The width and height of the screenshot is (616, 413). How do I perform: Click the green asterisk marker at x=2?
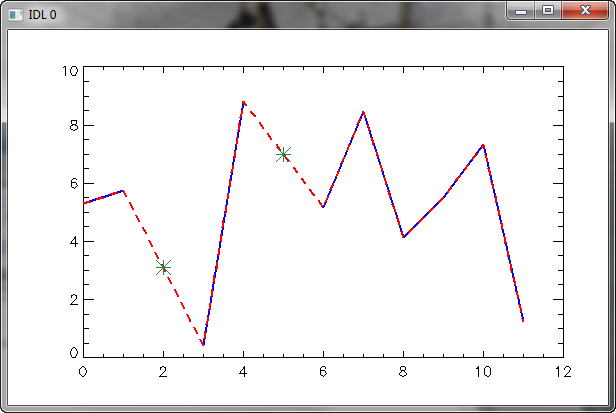pos(163,268)
